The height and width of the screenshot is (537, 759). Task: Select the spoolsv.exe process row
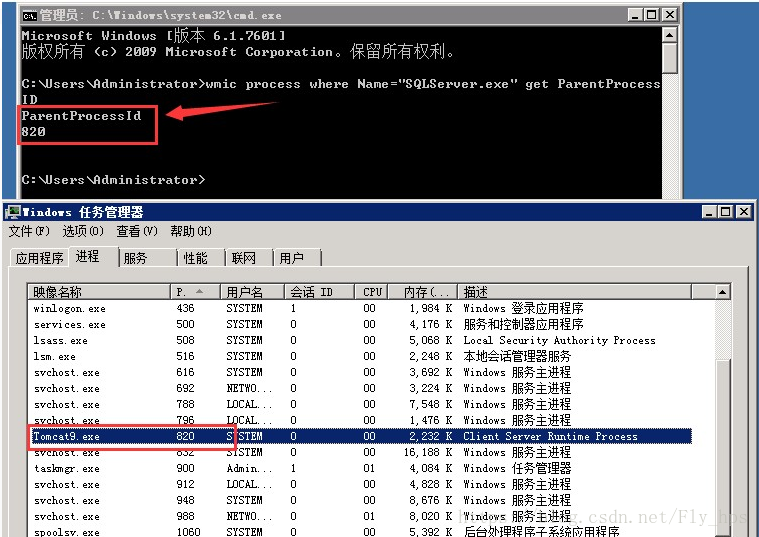point(360,531)
